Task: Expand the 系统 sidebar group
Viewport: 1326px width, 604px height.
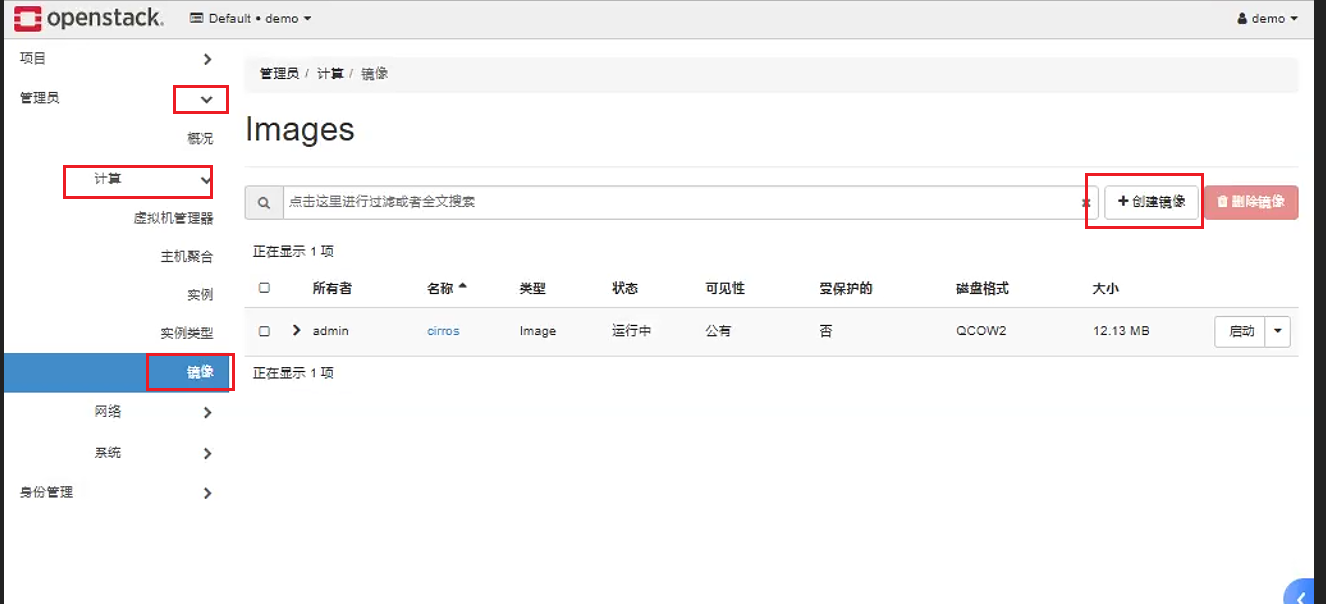Action: point(207,453)
